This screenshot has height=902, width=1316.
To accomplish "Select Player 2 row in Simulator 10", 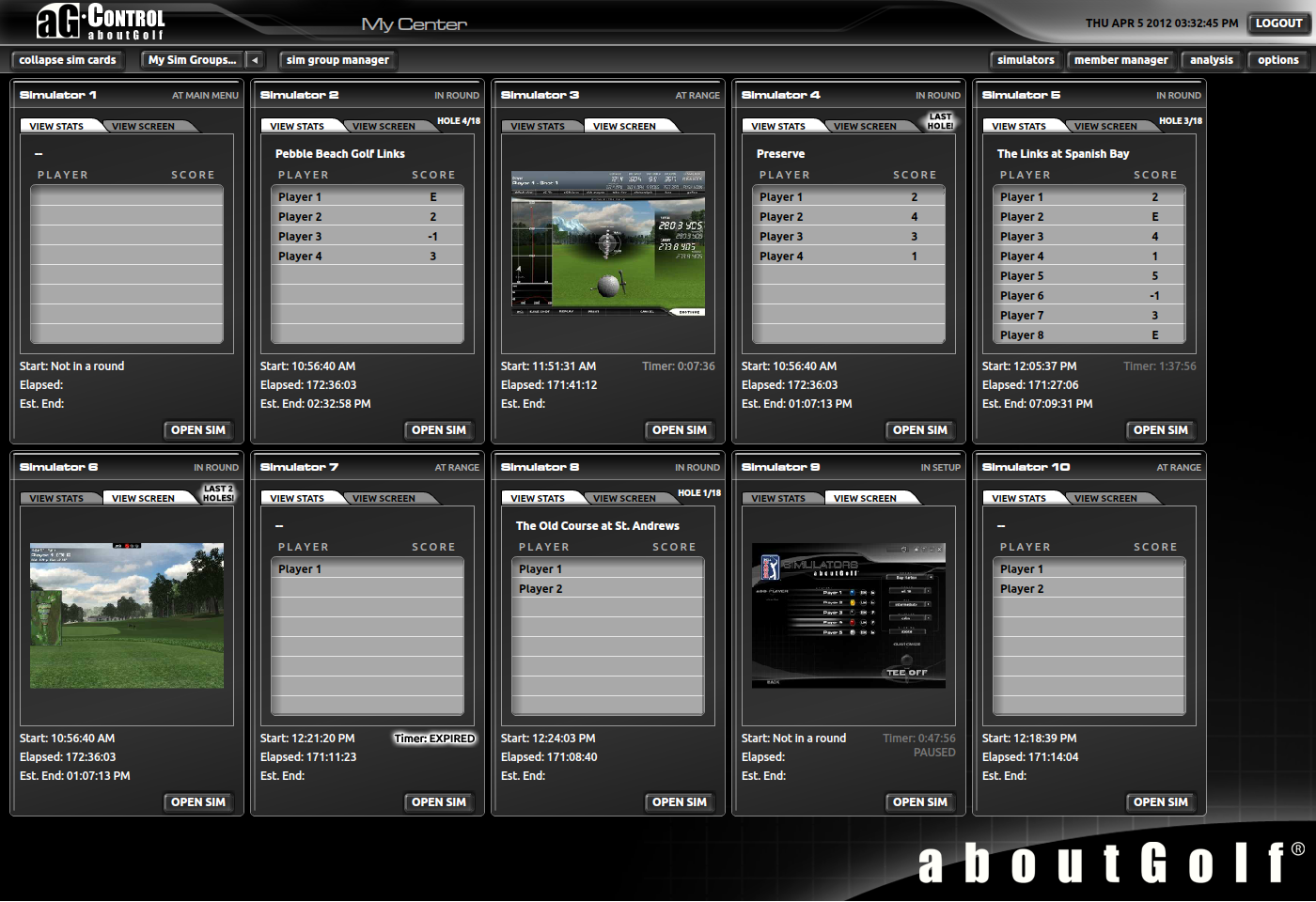I will pyautogui.click(x=1089, y=589).
